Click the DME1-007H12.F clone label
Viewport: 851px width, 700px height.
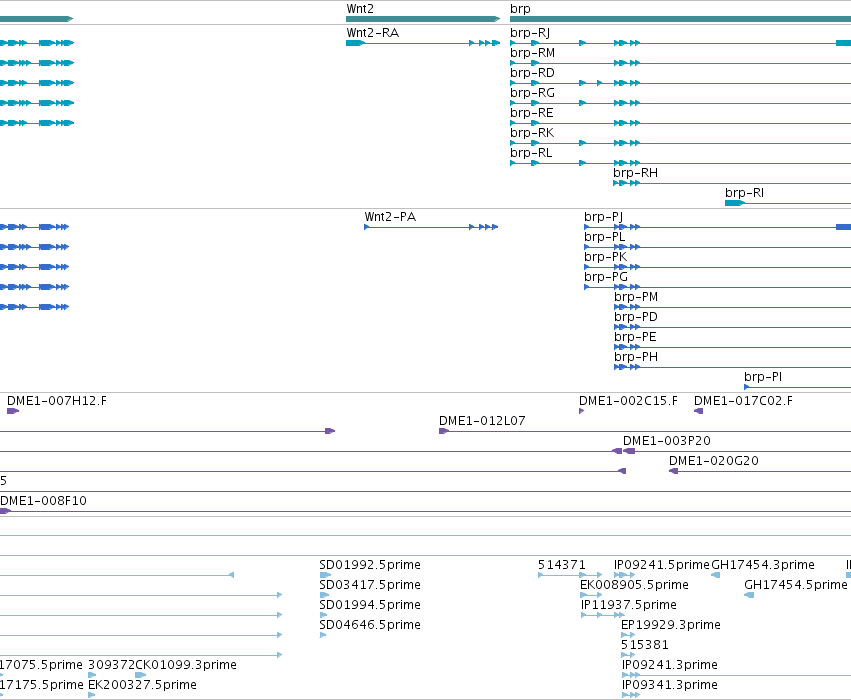pyautogui.click(x=56, y=401)
